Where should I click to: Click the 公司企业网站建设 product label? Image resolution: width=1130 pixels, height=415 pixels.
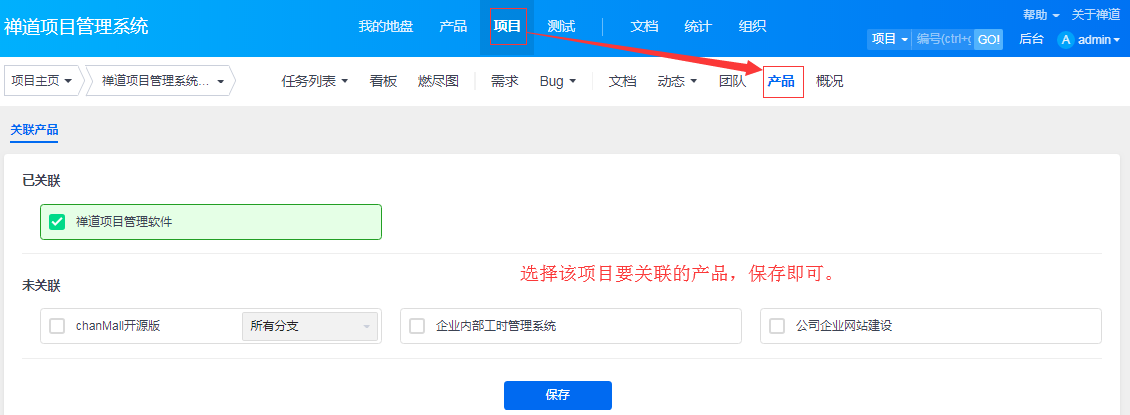click(844, 326)
